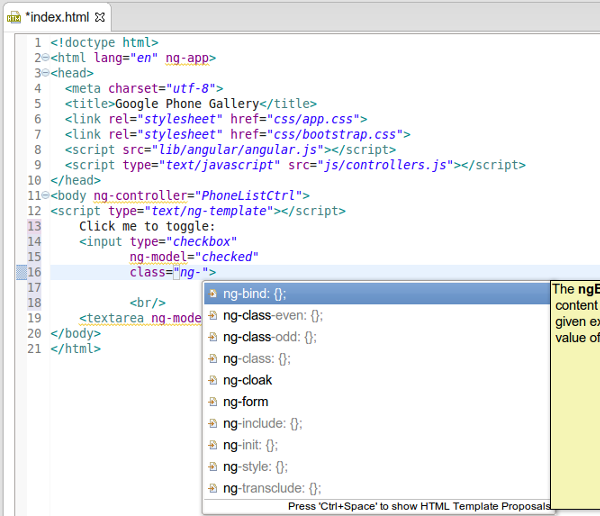Select the ng-cloak proposal
The image size is (600, 516).
[x=377, y=380]
